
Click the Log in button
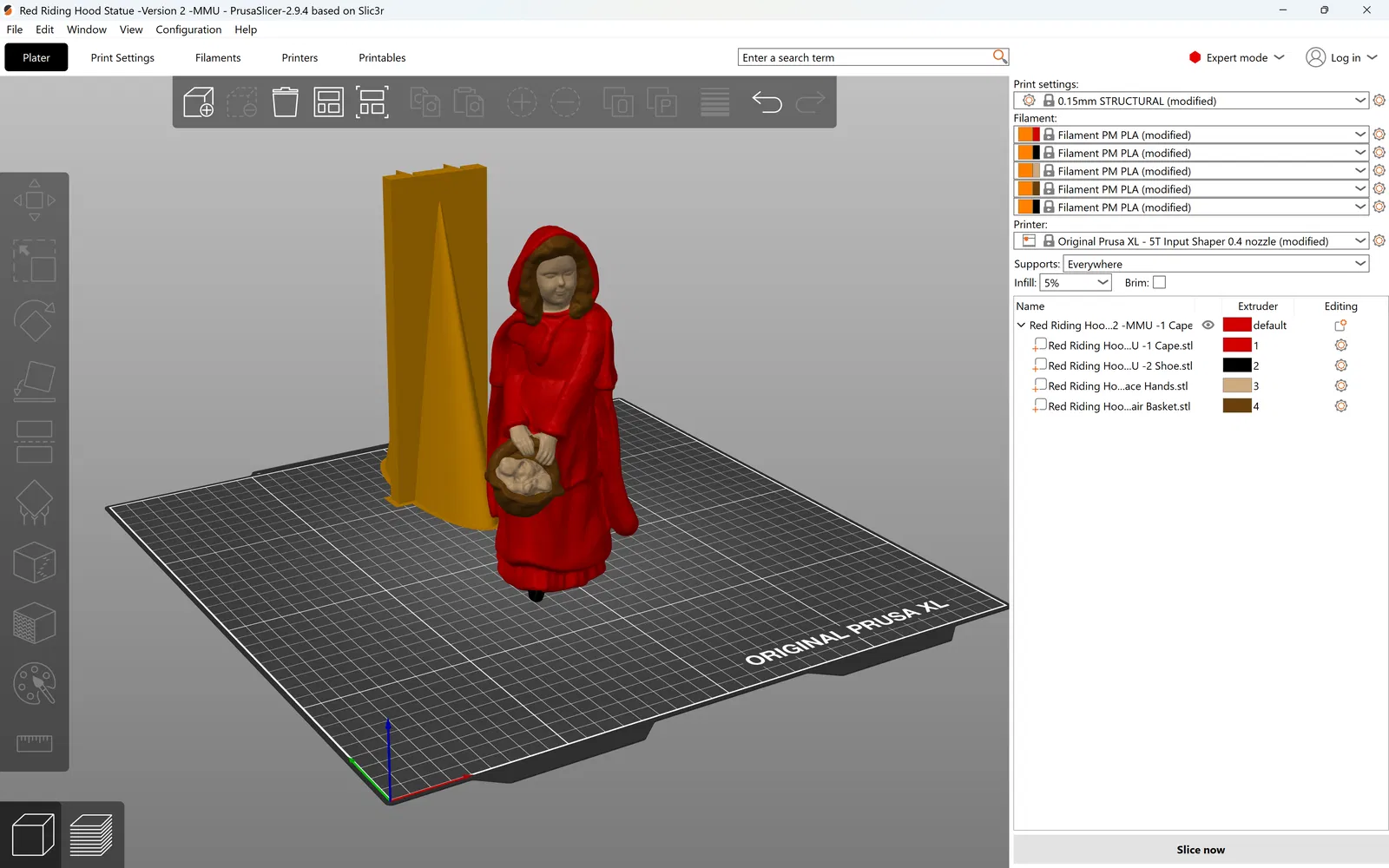pos(1342,57)
